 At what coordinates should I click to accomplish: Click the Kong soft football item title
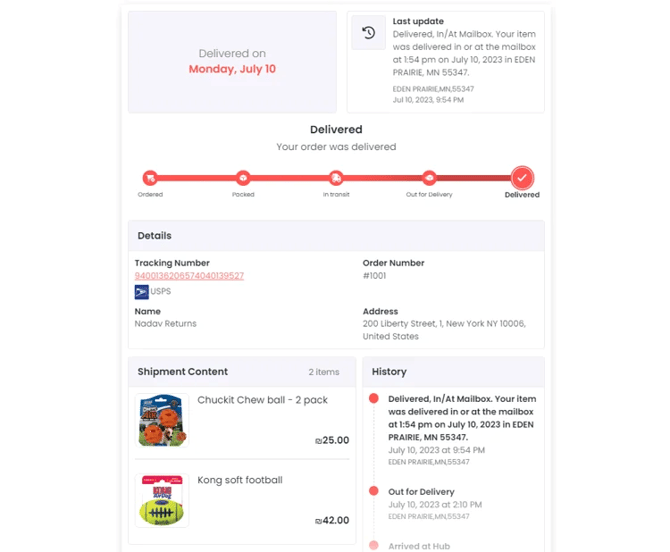click(240, 480)
